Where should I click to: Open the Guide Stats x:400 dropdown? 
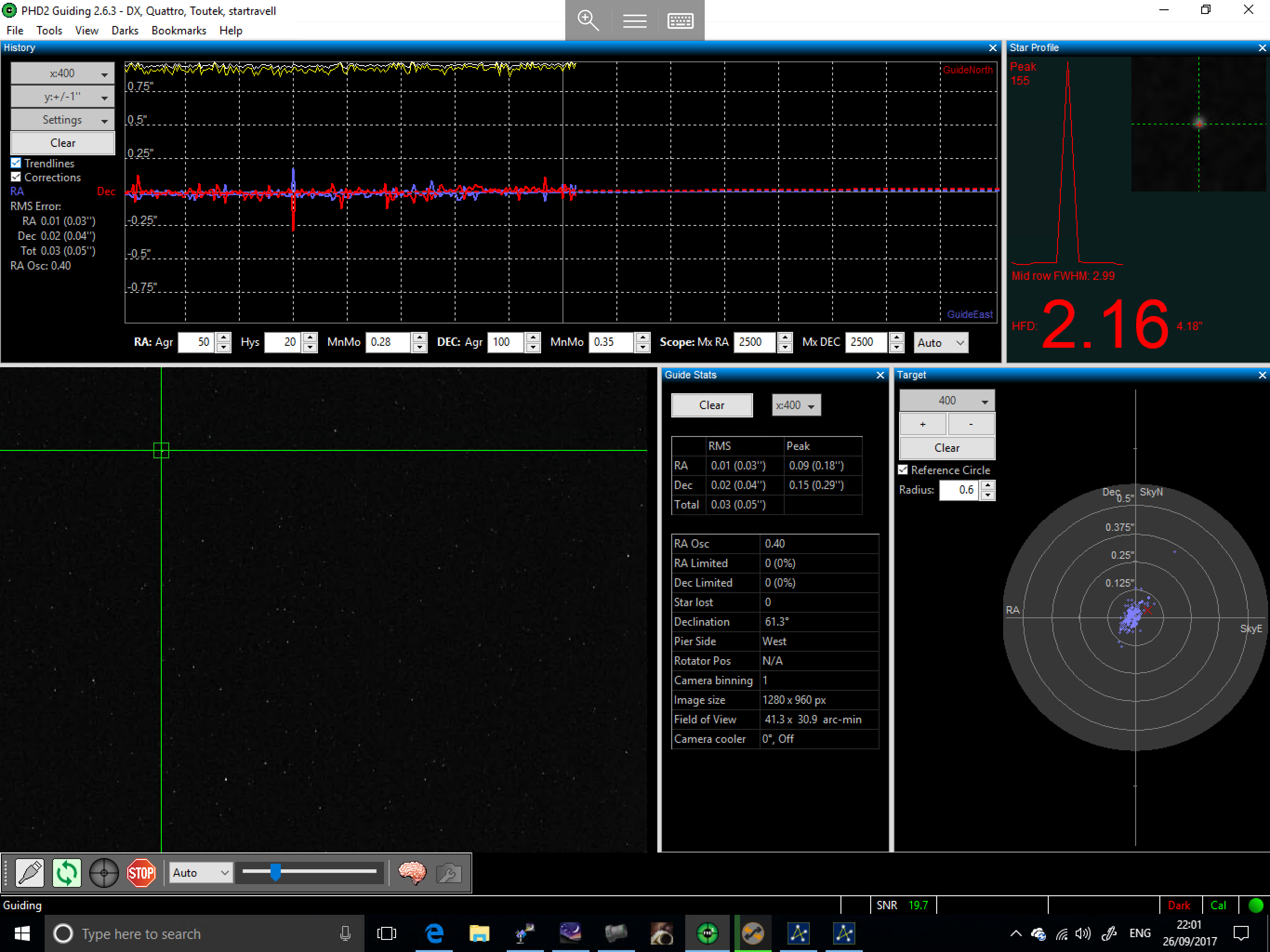pos(796,405)
